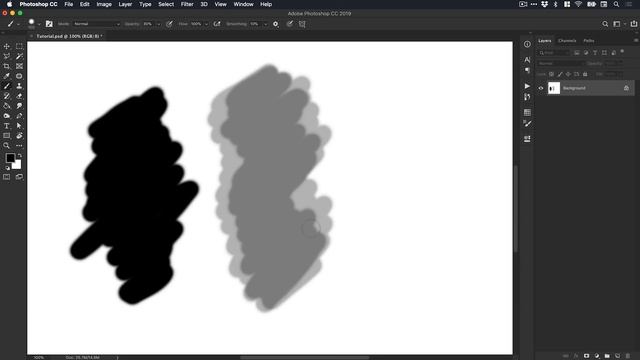Select the Magic Wand tool
The width and height of the screenshot is (640, 360).
pyautogui.click(x=19, y=56)
